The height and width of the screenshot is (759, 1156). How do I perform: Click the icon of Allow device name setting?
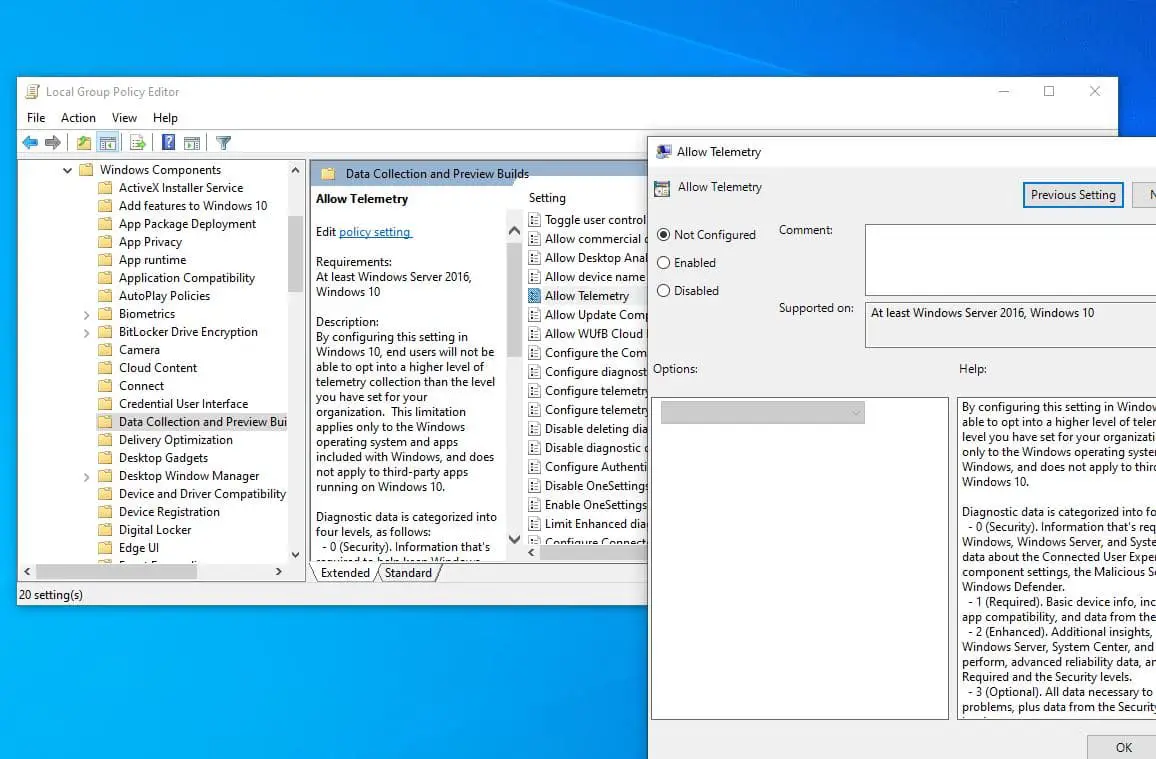pos(535,277)
